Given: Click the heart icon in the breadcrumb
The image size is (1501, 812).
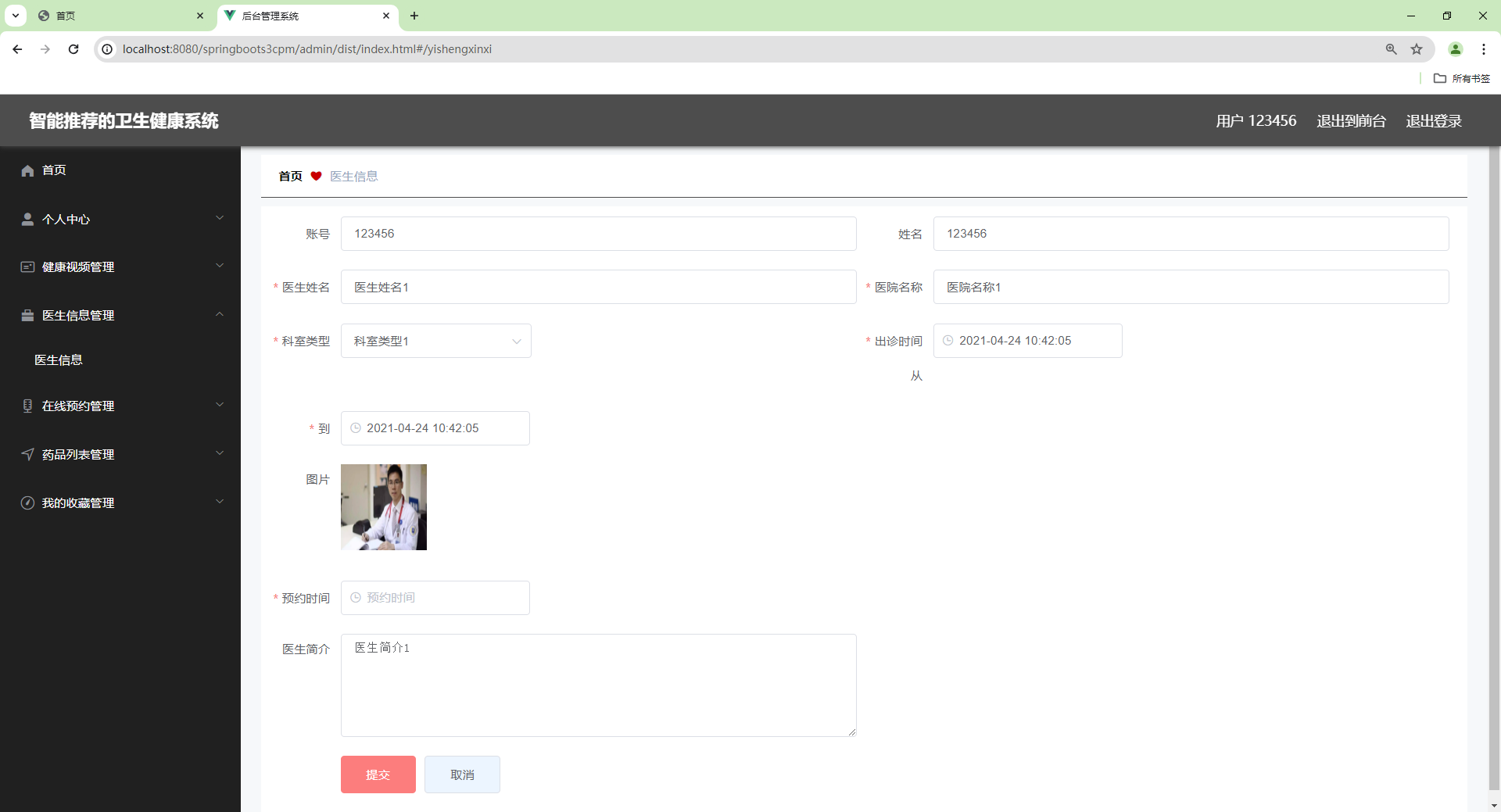Looking at the screenshot, I should tap(316, 176).
